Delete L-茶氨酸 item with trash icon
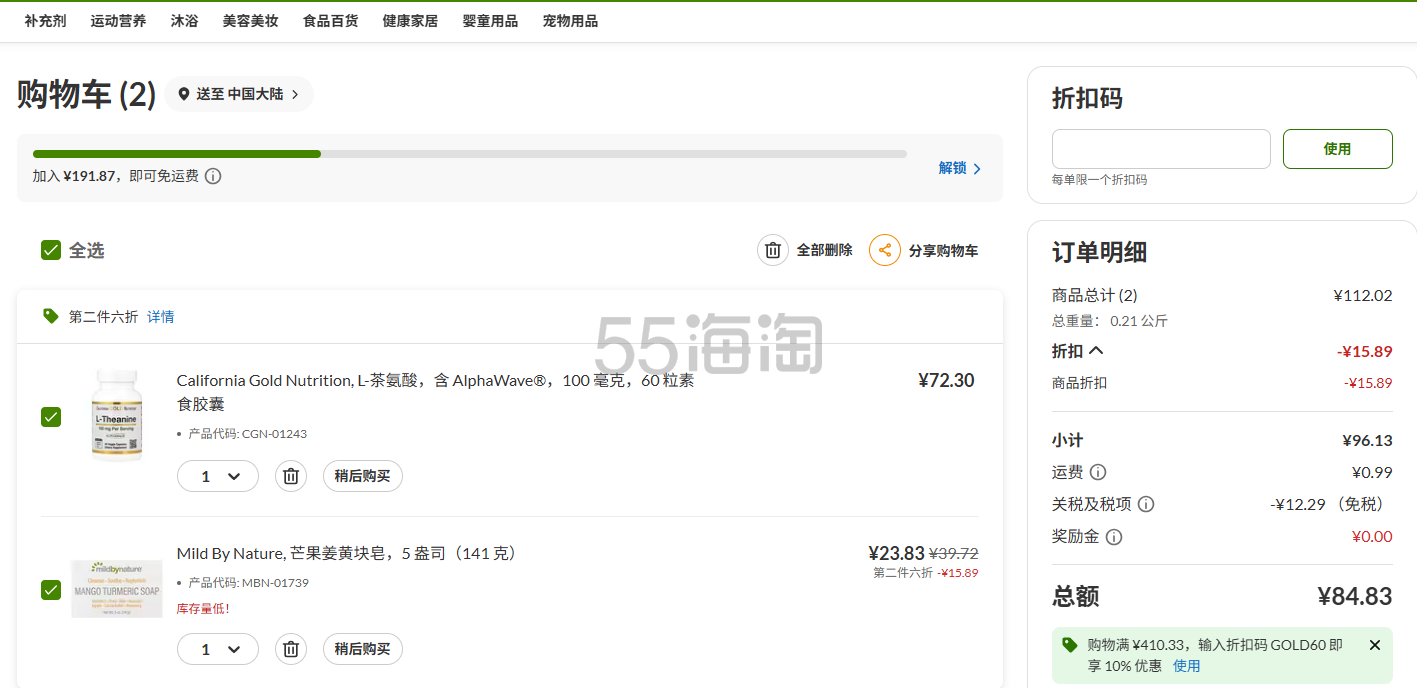1417x688 pixels. click(291, 476)
